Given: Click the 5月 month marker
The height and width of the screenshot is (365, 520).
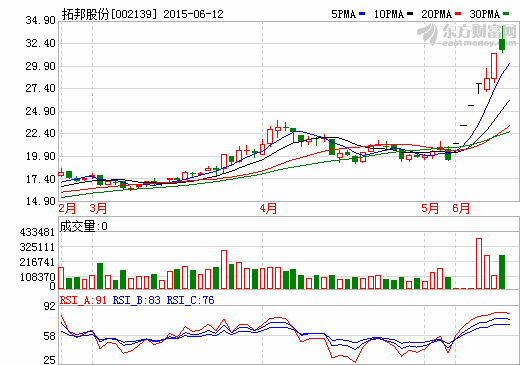Looking at the screenshot, I should point(430,208).
